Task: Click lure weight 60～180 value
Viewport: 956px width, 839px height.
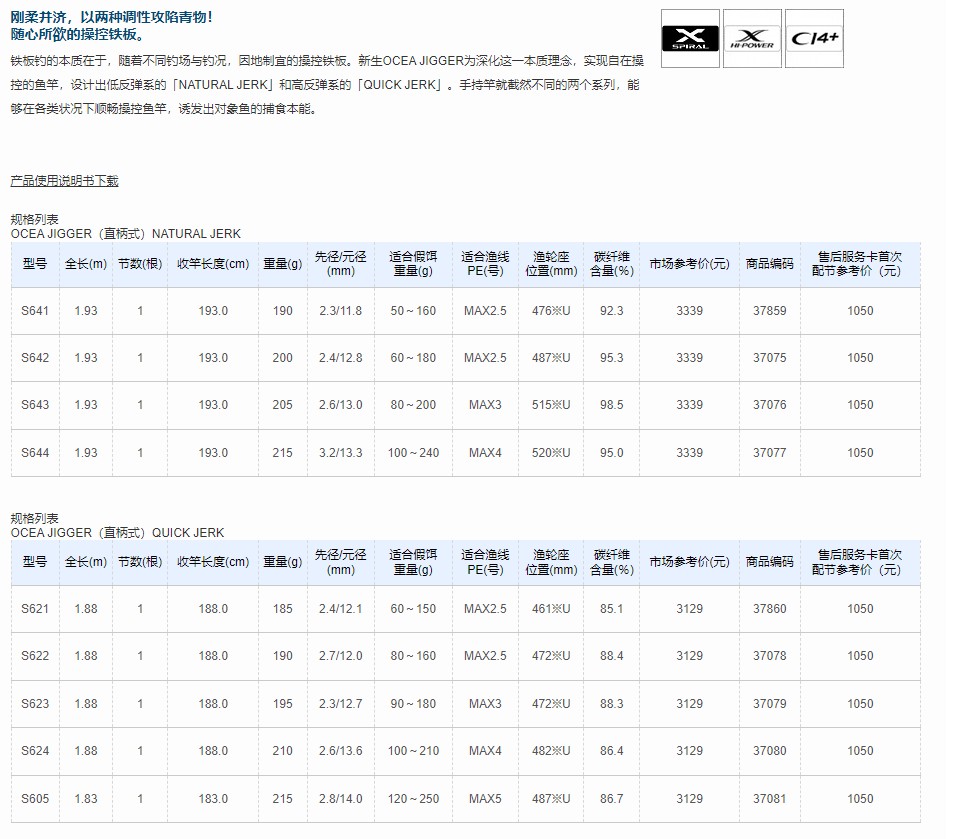Action: [x=413, y=358]
